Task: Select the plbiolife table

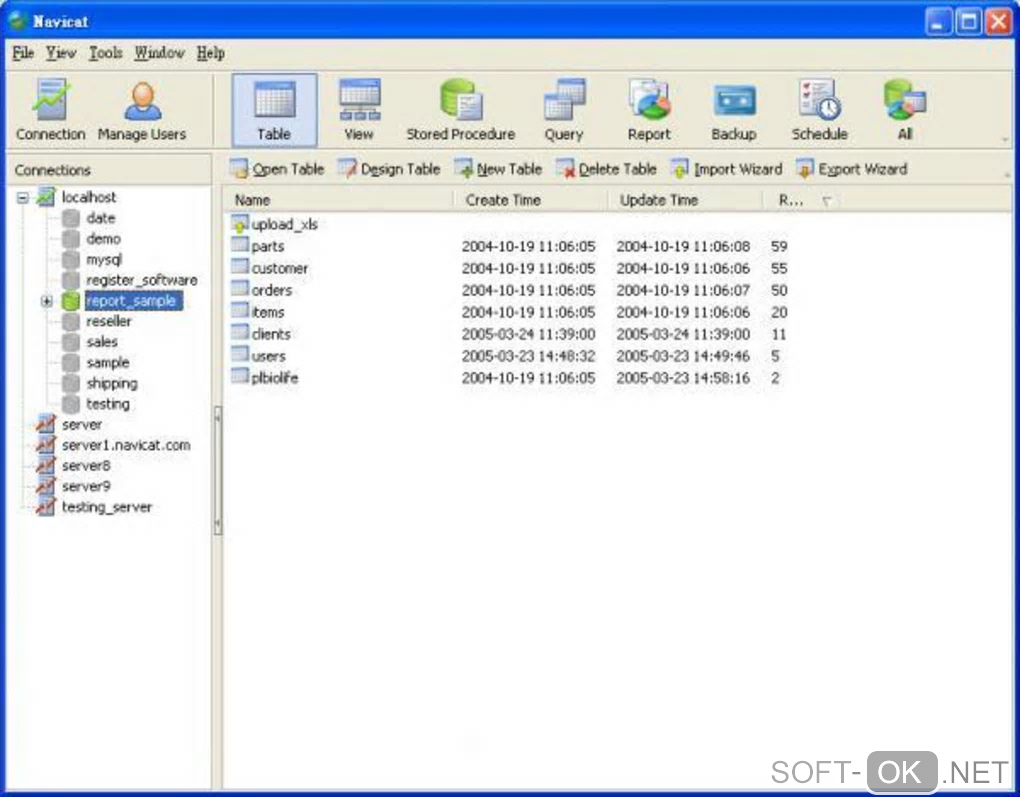Action: click(275, 378)
